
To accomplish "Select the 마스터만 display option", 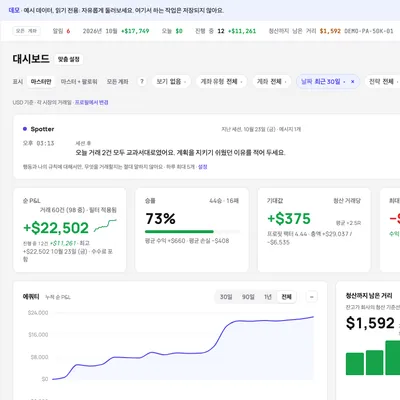I will pos(41,82).
